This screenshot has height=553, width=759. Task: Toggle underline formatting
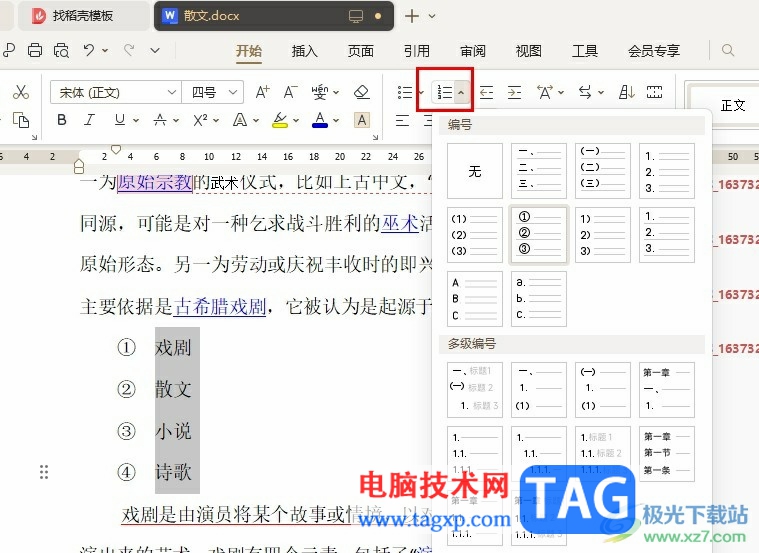point(120,120)
